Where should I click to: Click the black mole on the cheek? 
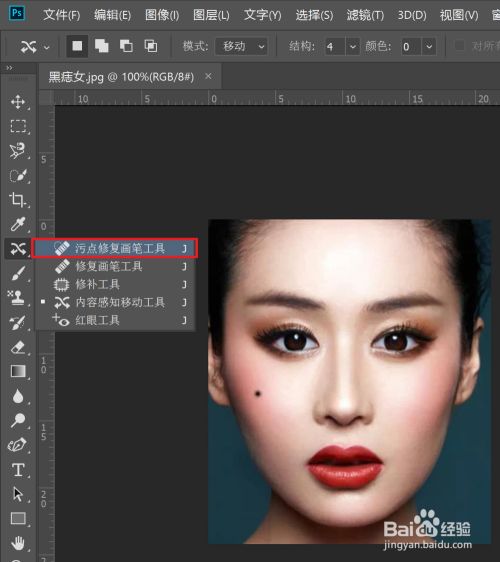257,394
